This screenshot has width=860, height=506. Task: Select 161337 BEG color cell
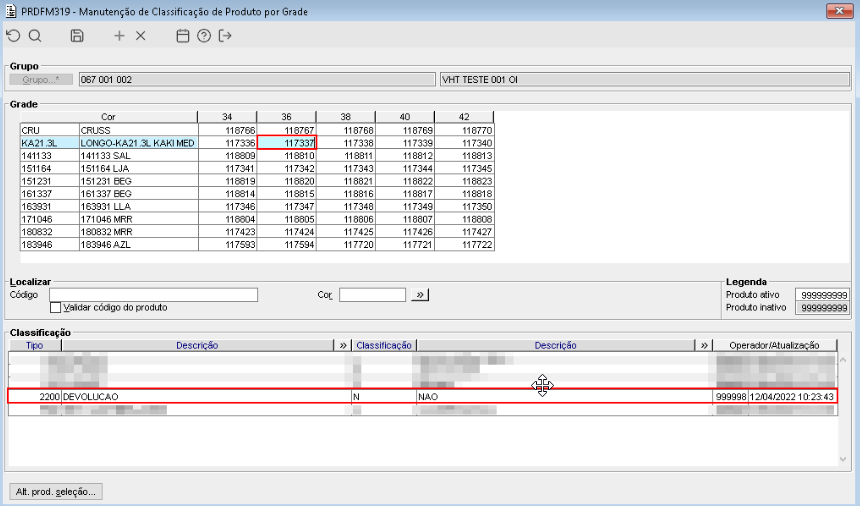coord(139,194)
